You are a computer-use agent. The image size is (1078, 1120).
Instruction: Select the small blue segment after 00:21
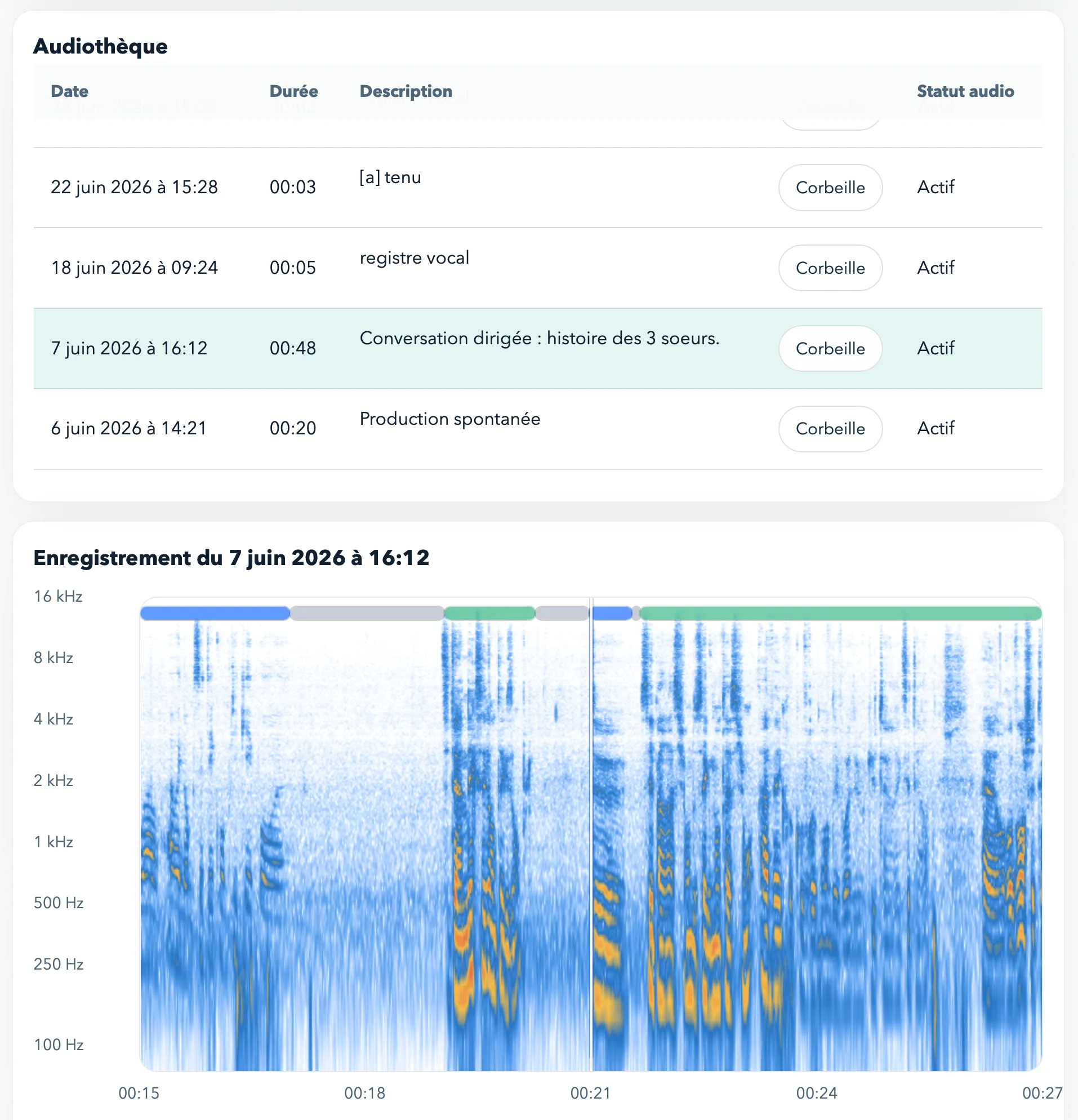pyautogui.click(x=612, y=613)
